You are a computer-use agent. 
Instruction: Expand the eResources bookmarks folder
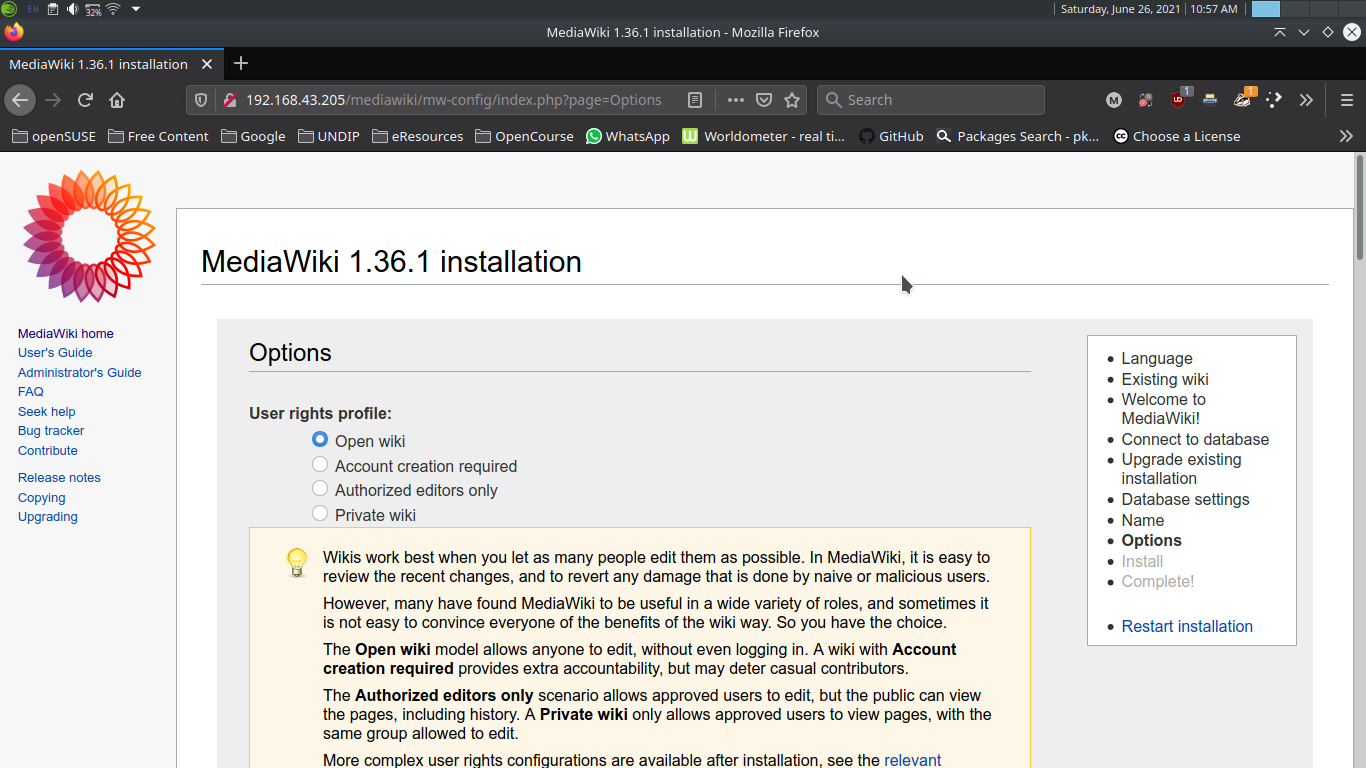click(x=417, y=136)
